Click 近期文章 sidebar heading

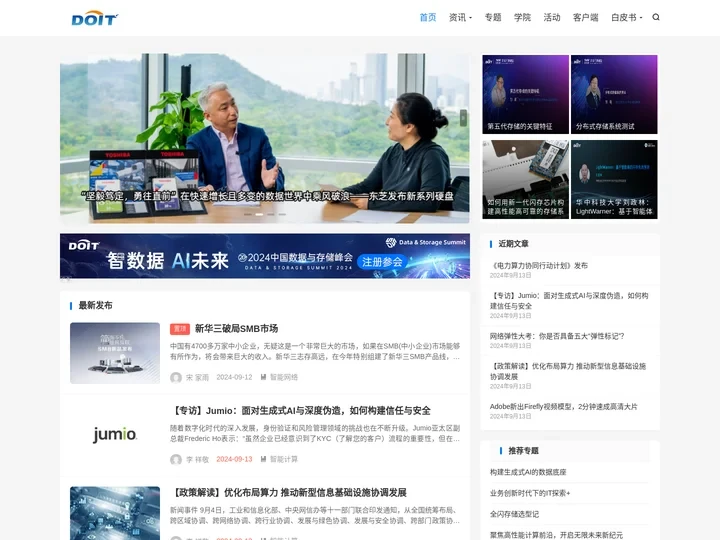tap(513, 244)
